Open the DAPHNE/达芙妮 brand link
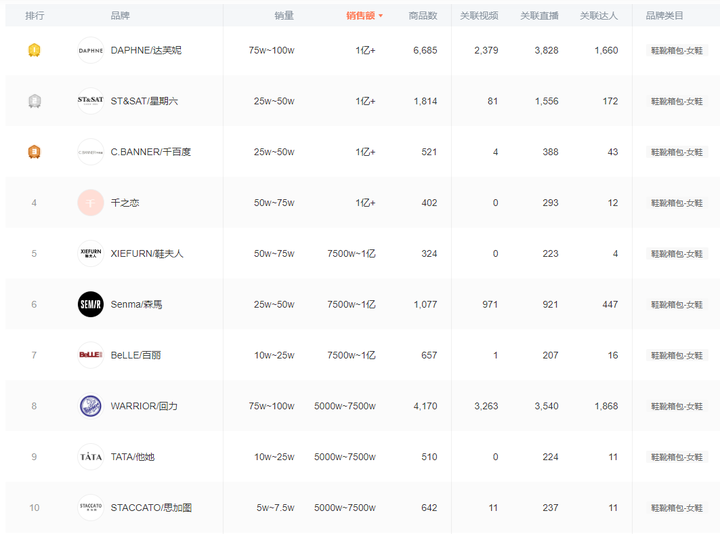The image size is (720, 534). coord(146,50)
